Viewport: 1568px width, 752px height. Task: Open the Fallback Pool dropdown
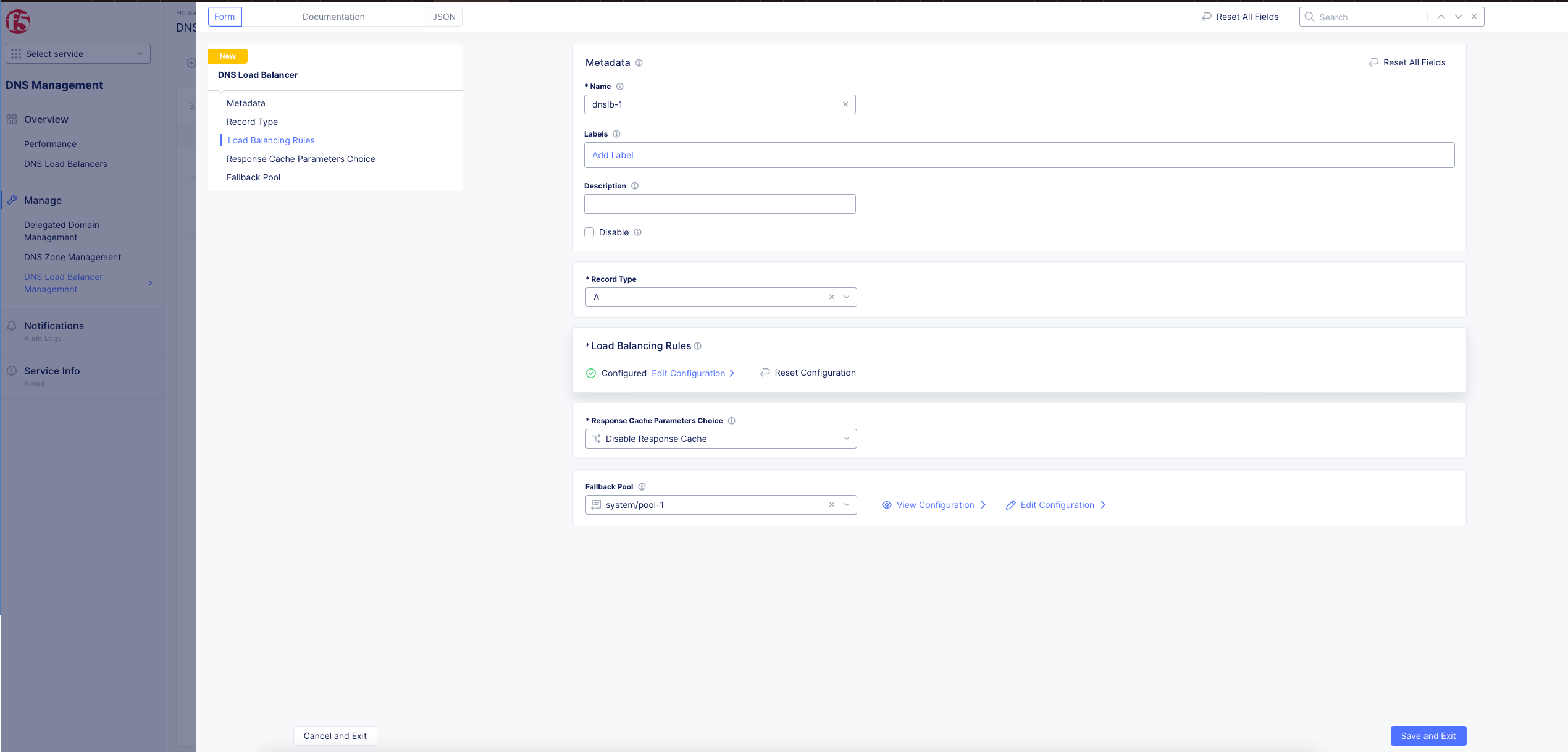[847, 505]
